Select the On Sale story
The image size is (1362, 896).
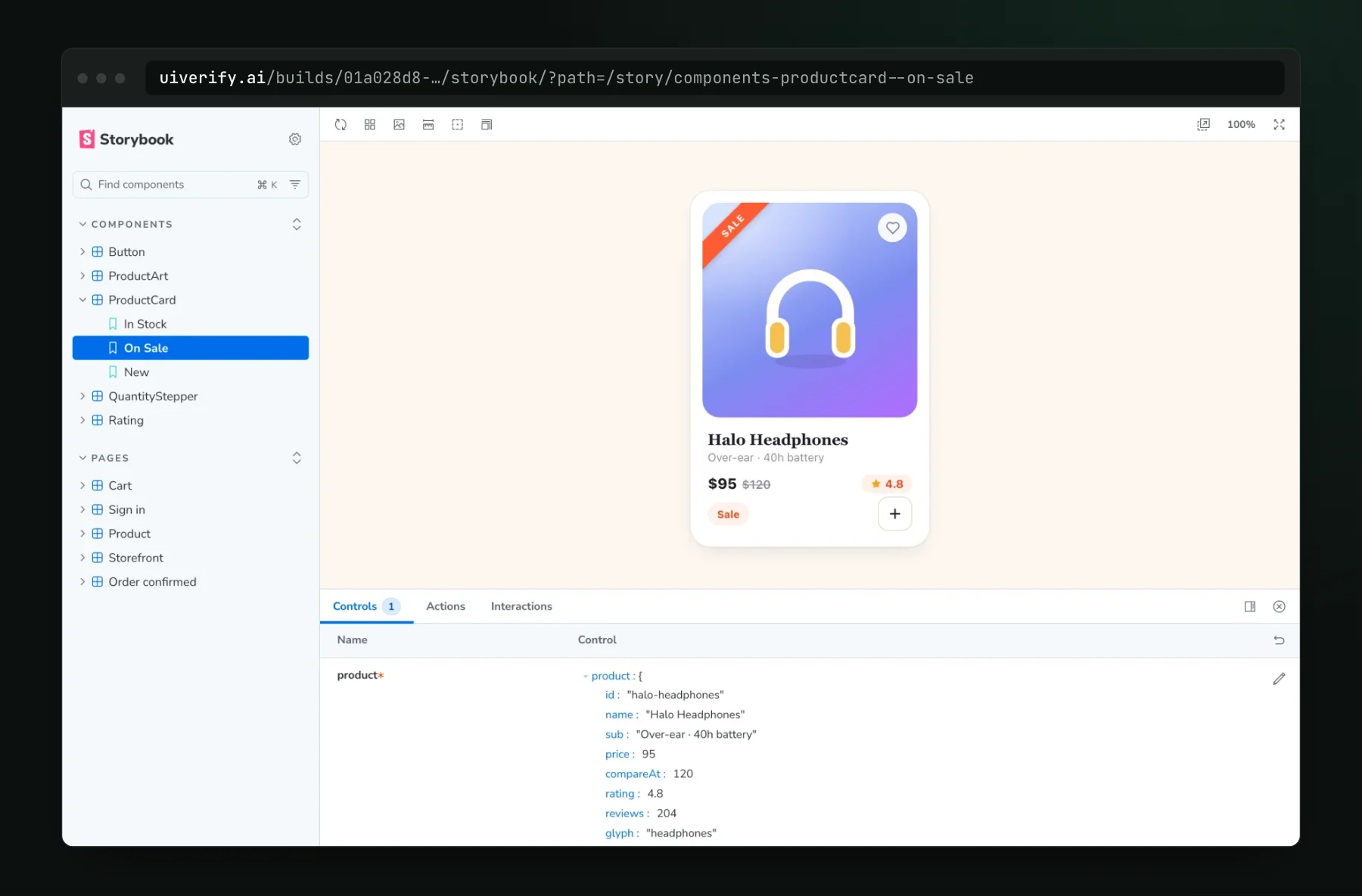(x=191, y=348)
